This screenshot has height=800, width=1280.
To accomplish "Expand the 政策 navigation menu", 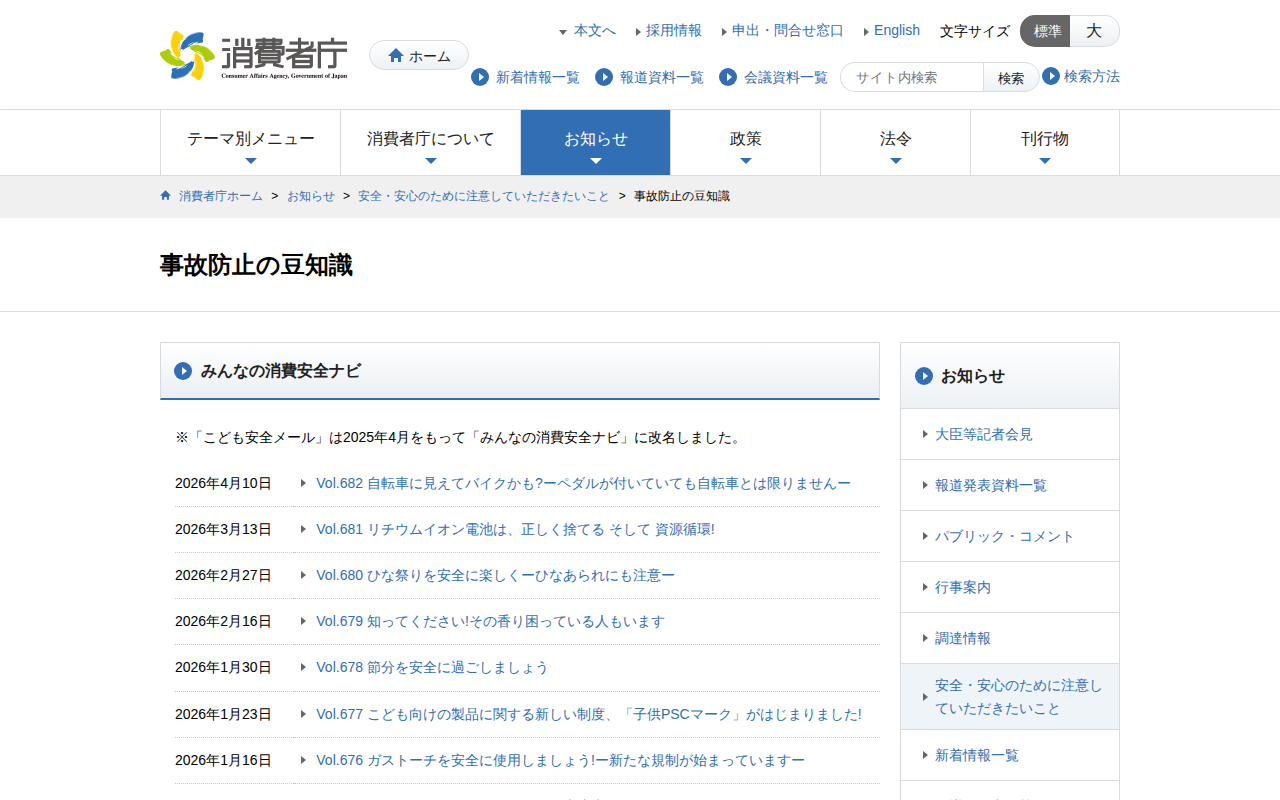I will click(x=746, y=143).
